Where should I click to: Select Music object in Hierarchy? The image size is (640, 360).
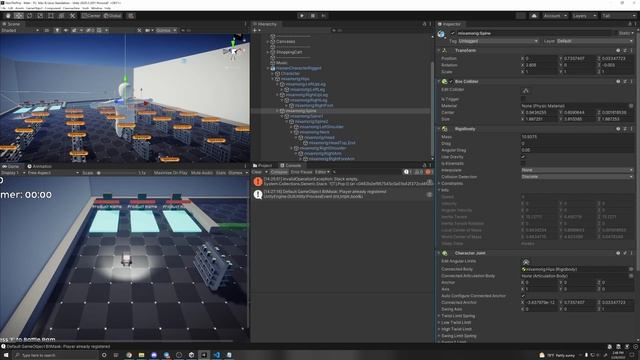(x=282, y=63)
